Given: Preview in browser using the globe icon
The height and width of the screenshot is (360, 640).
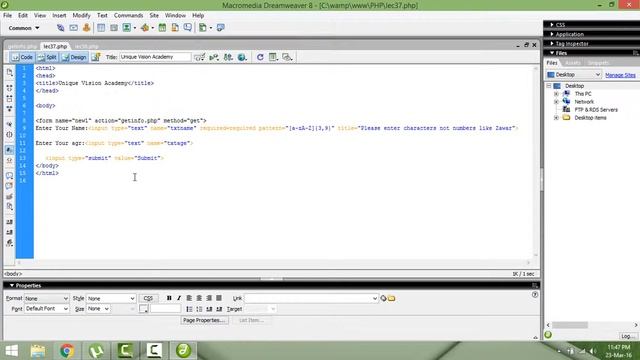Looking at the screenshot, I should tap(242, 57).
